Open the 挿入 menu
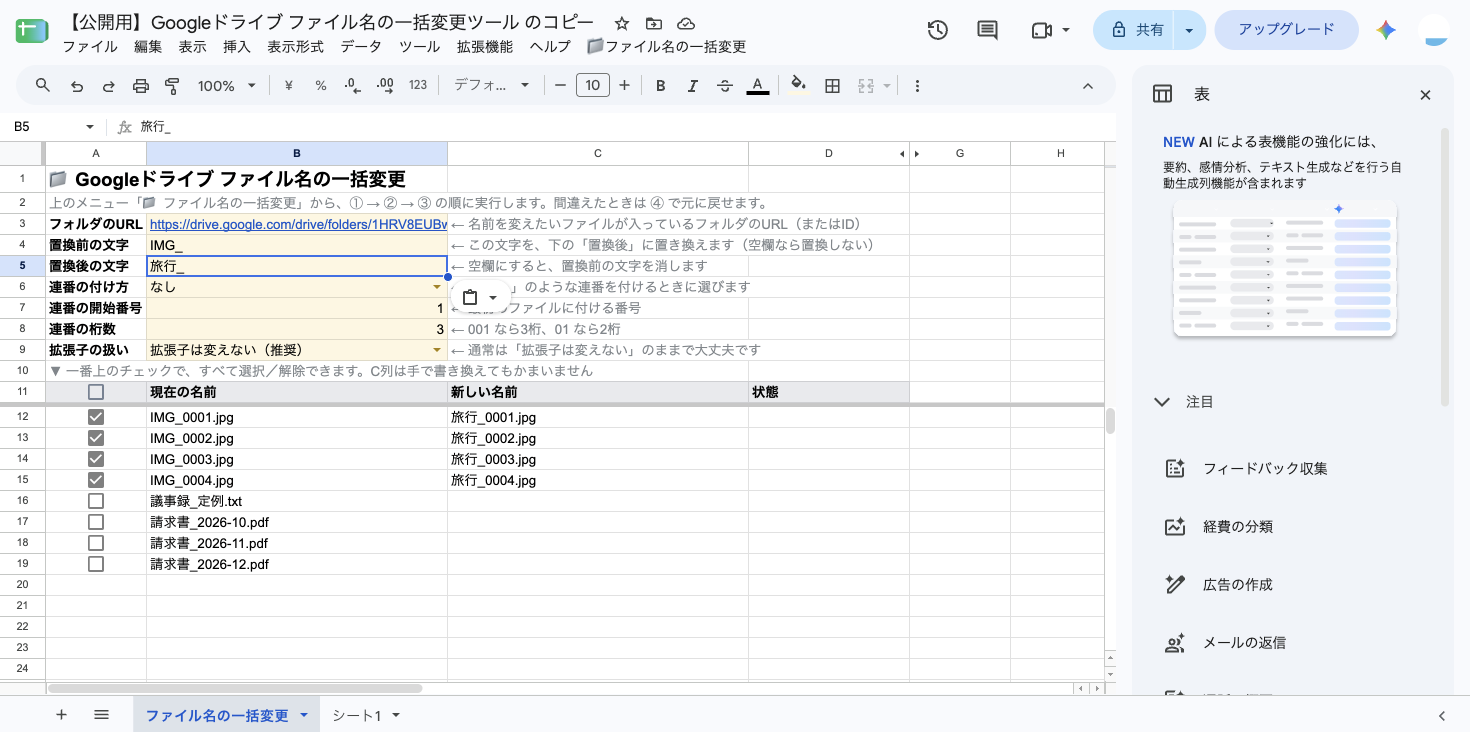The width and height of the screenshot is (1470, 732). 237,47
